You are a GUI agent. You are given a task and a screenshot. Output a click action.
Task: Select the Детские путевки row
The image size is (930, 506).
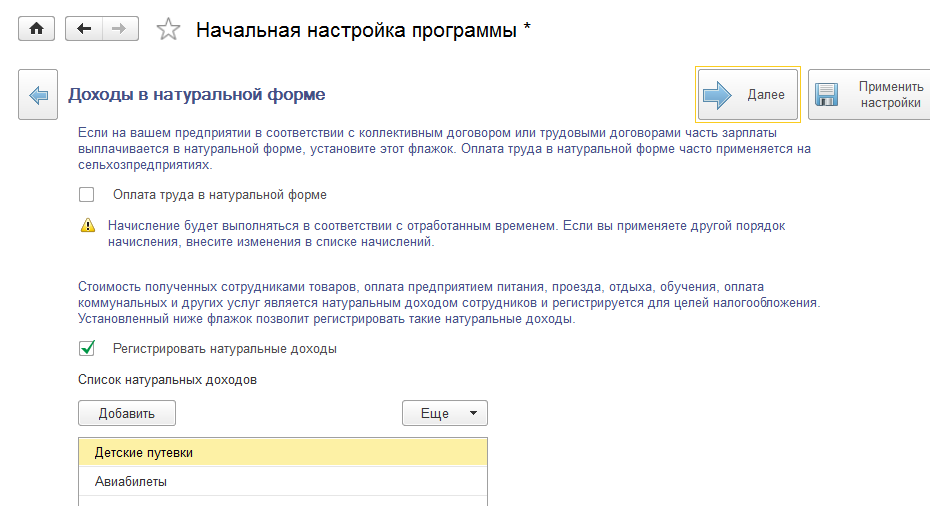coord(283,453)
